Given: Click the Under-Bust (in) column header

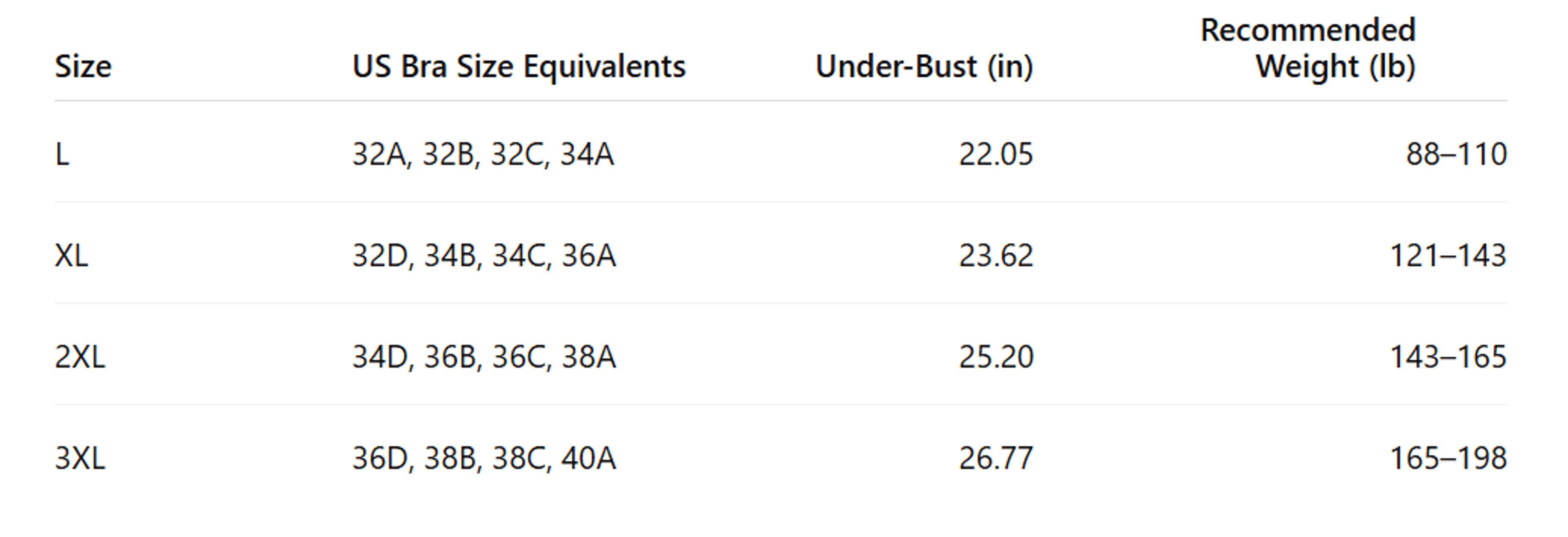Looking at the screenshot, I should tap(924, 67).
